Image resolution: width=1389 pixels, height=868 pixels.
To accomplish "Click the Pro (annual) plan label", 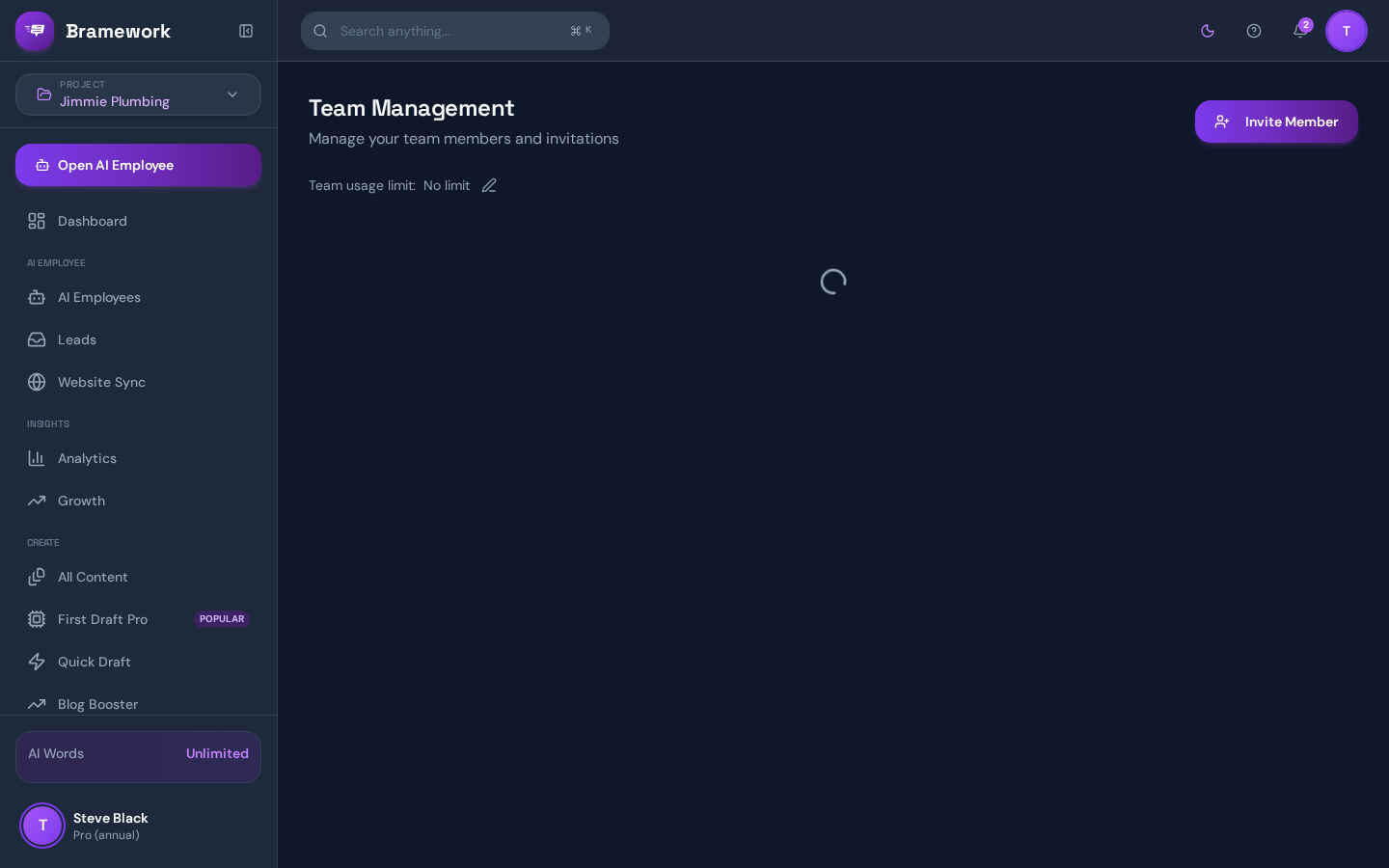I will click(106, 835).
